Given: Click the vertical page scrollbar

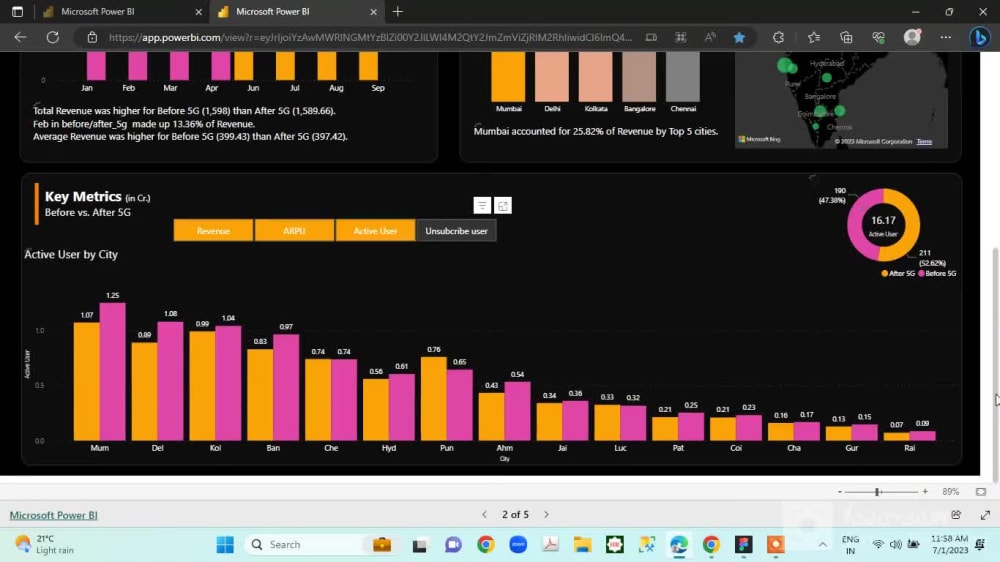Looking at the screenshot, I should 996,364.
